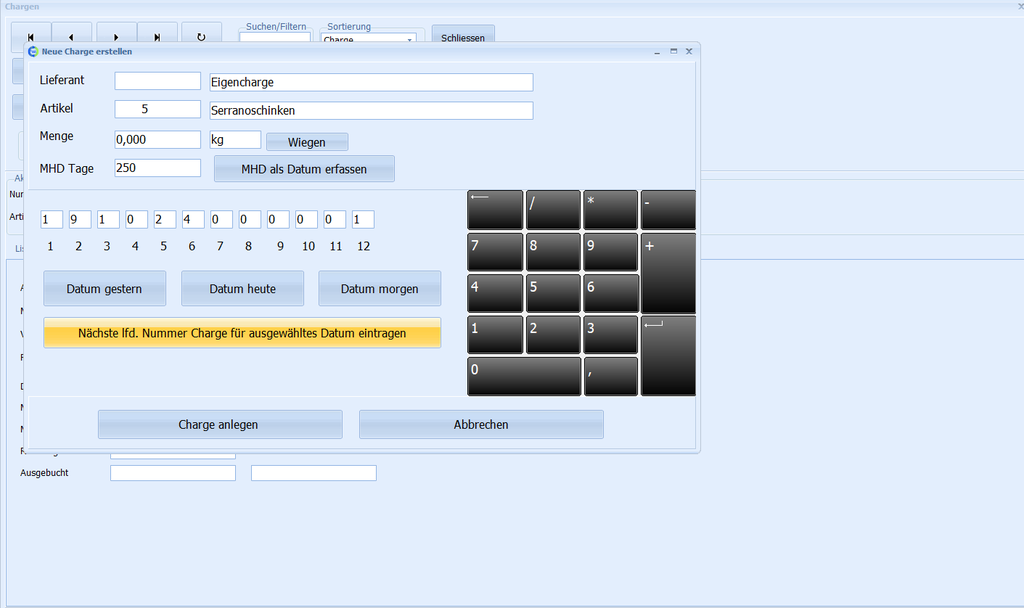Tap the plus key on keypad
Image resolution: width=1024 pixels, height=608 pixels.
coord(668,273)
